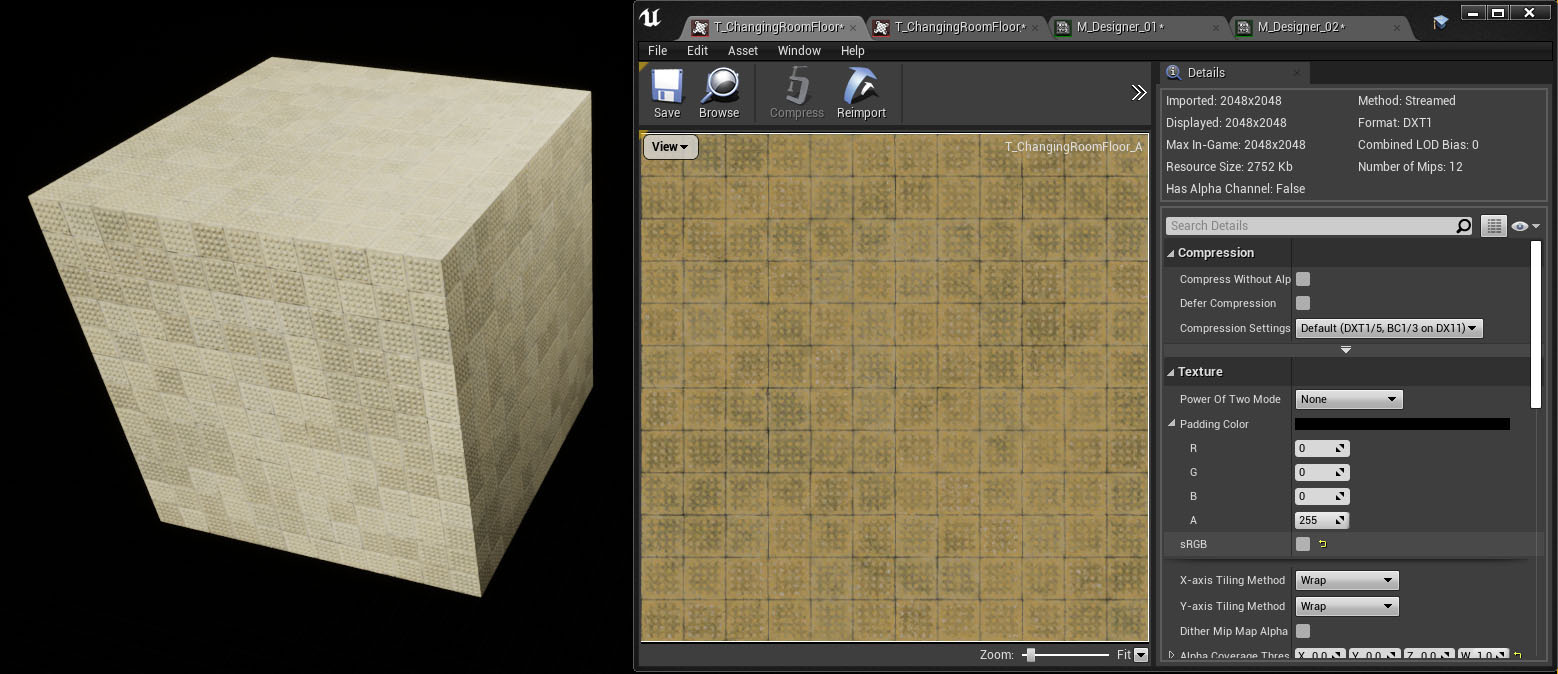
Task: Switch to M_Designer_01 tab
Action: [x=1118, y=27]
